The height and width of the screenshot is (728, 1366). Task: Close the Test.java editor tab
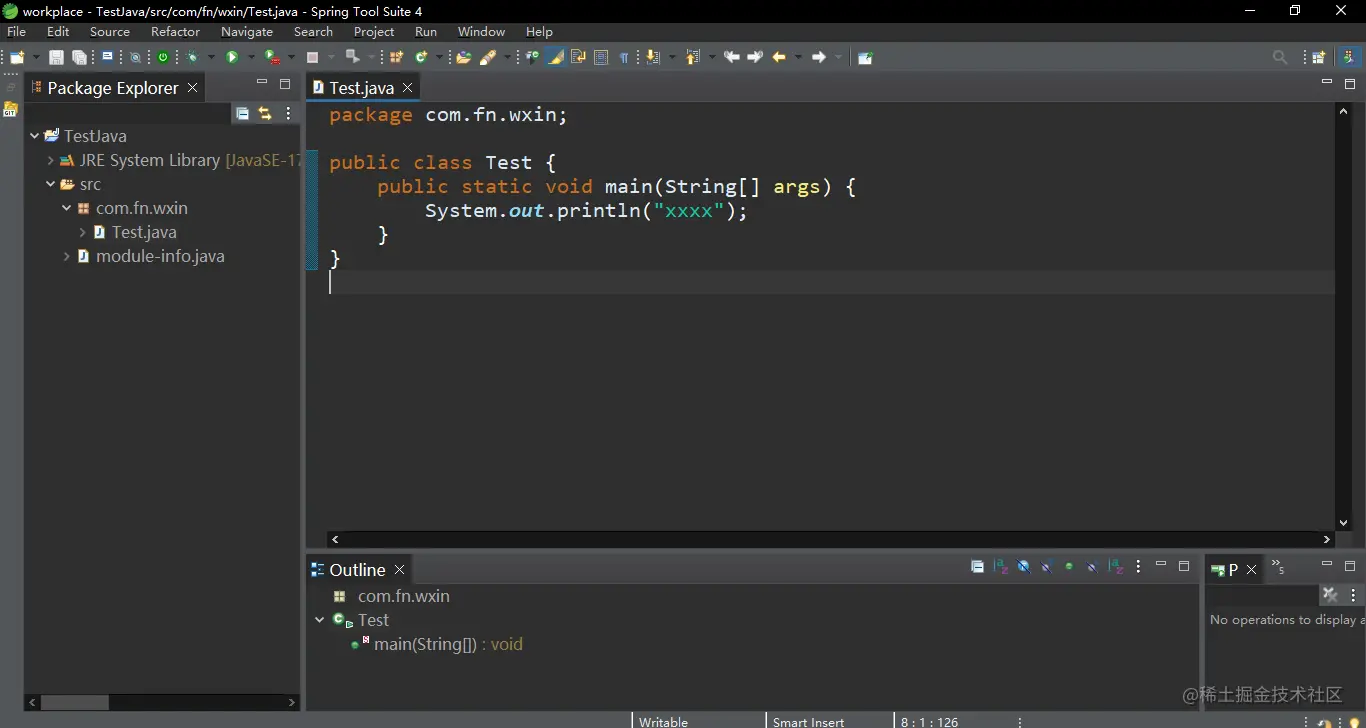(408, 88)
